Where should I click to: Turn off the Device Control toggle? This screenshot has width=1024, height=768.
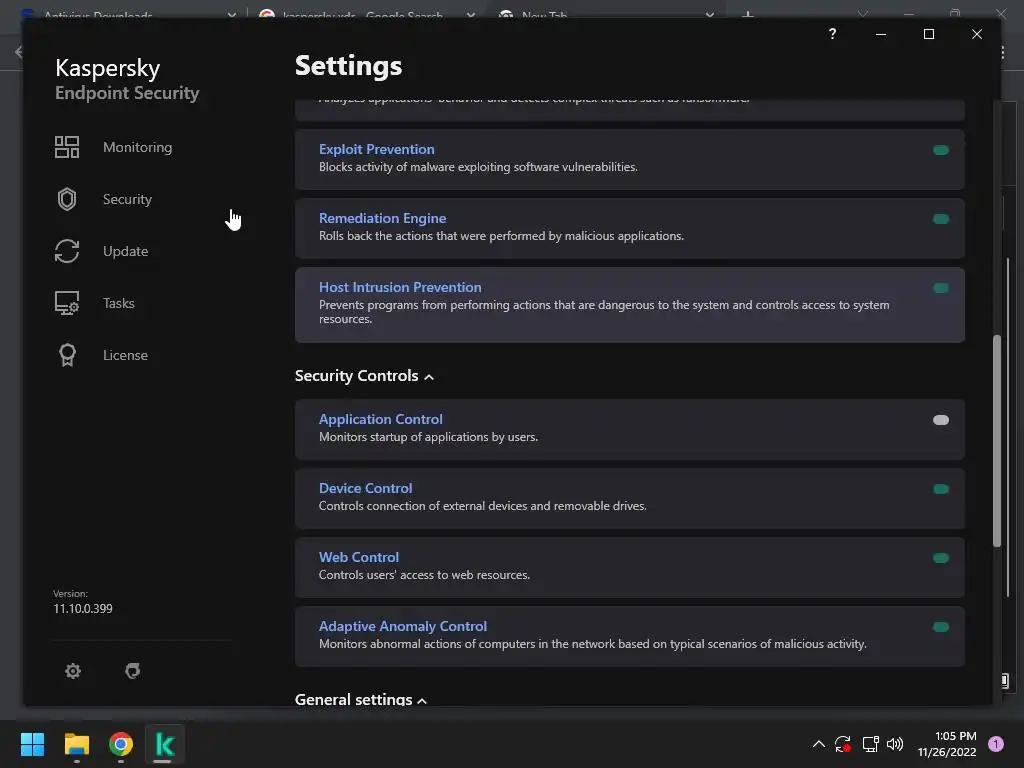point(940,489)
